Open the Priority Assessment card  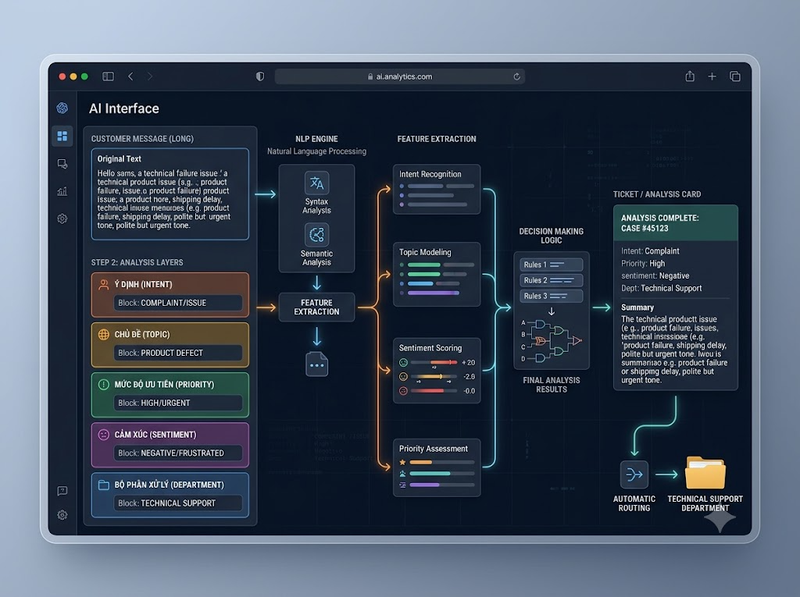pyautogui.click(x=437, y=467)
